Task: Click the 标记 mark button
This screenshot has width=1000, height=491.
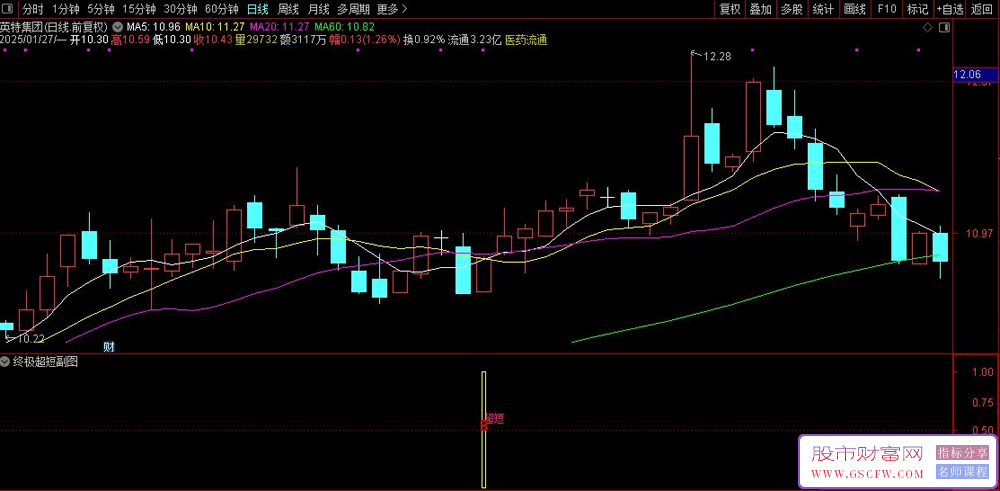Action: 918,9
